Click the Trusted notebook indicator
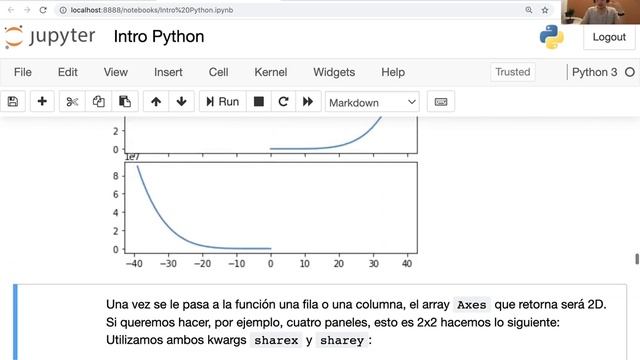The height and width of the screenshot is (360, 640). coord(513,72)
